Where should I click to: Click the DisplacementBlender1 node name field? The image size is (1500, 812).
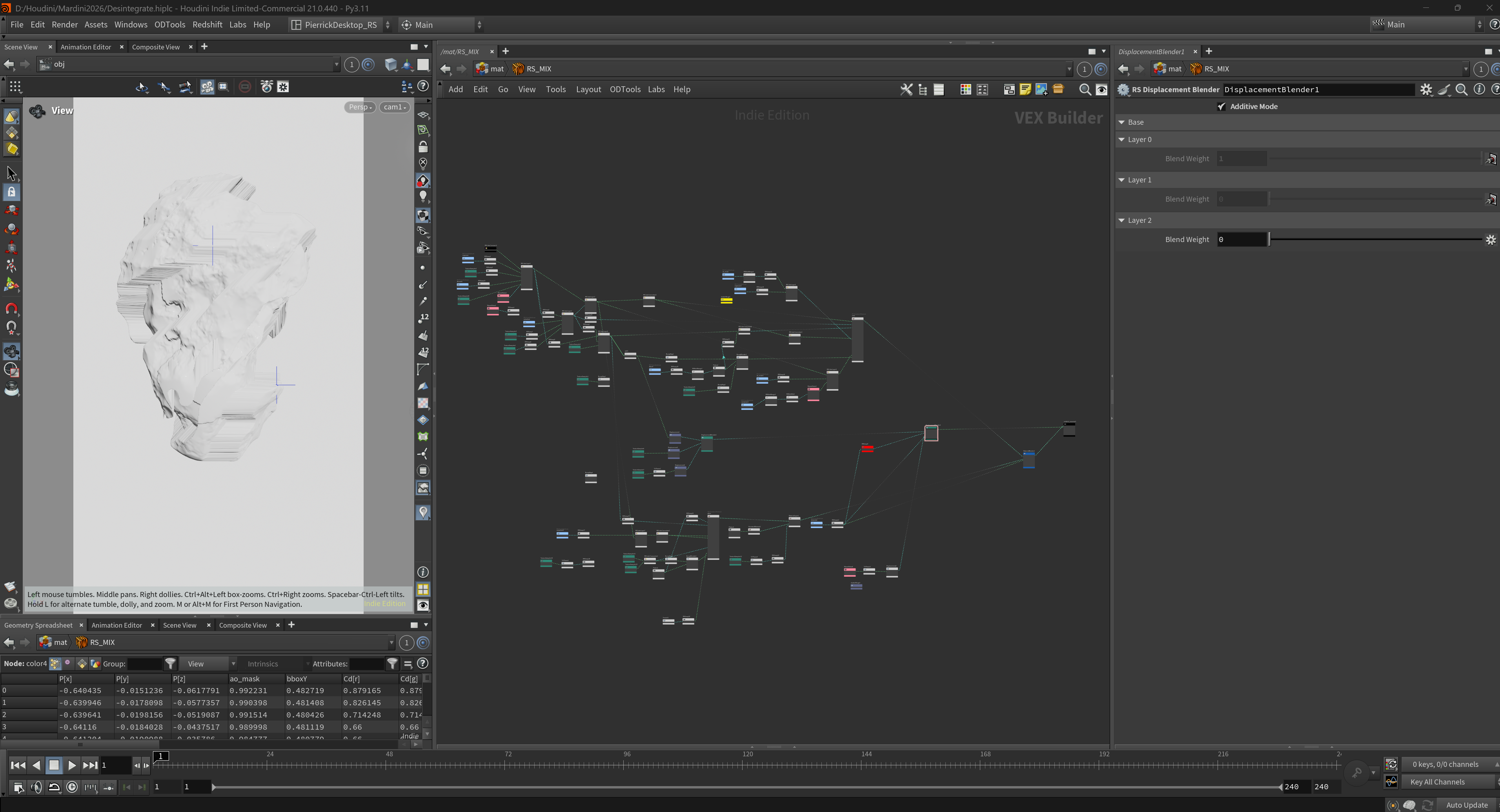click(x=1318, y=89)
